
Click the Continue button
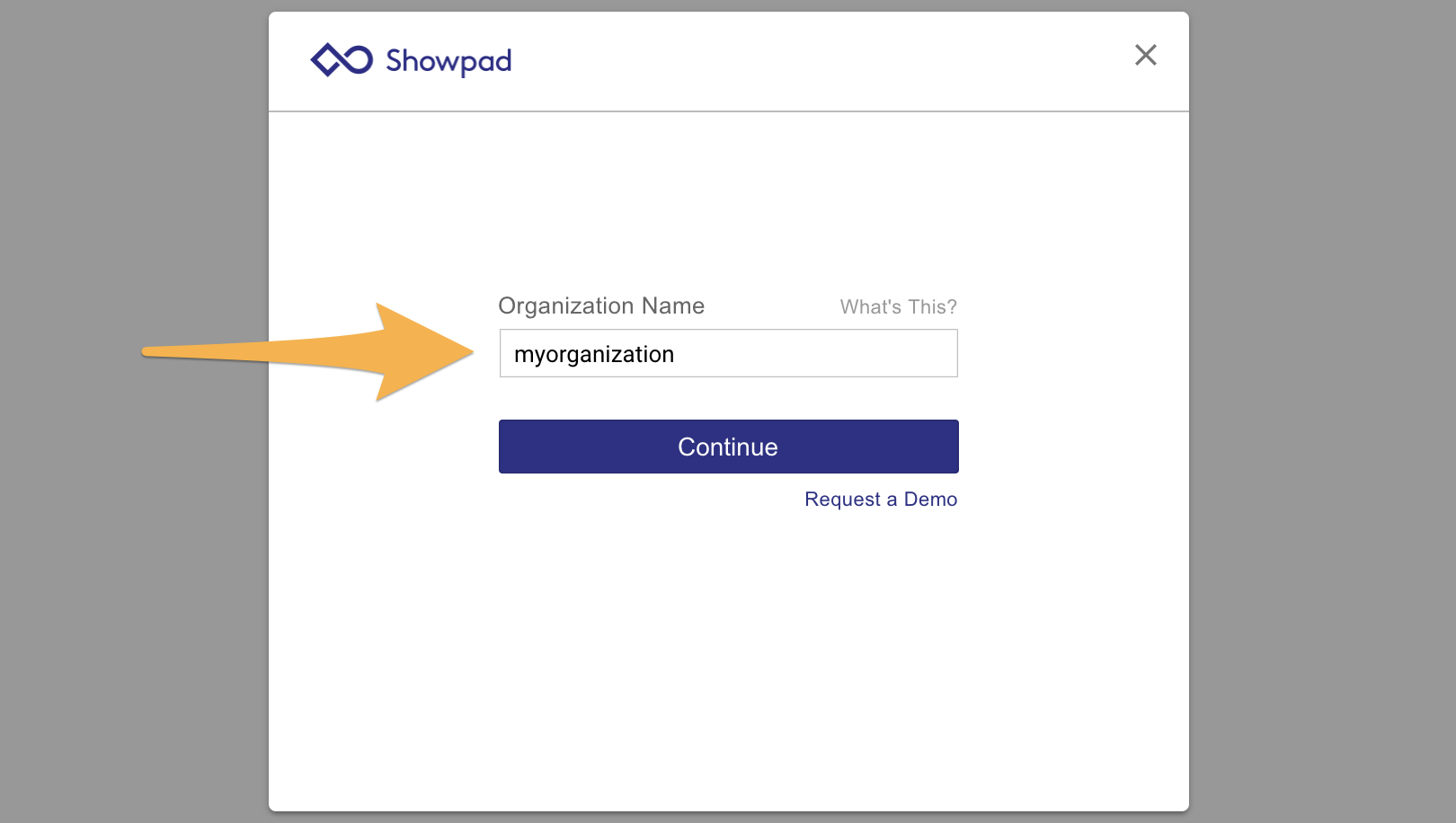[729, 447]
